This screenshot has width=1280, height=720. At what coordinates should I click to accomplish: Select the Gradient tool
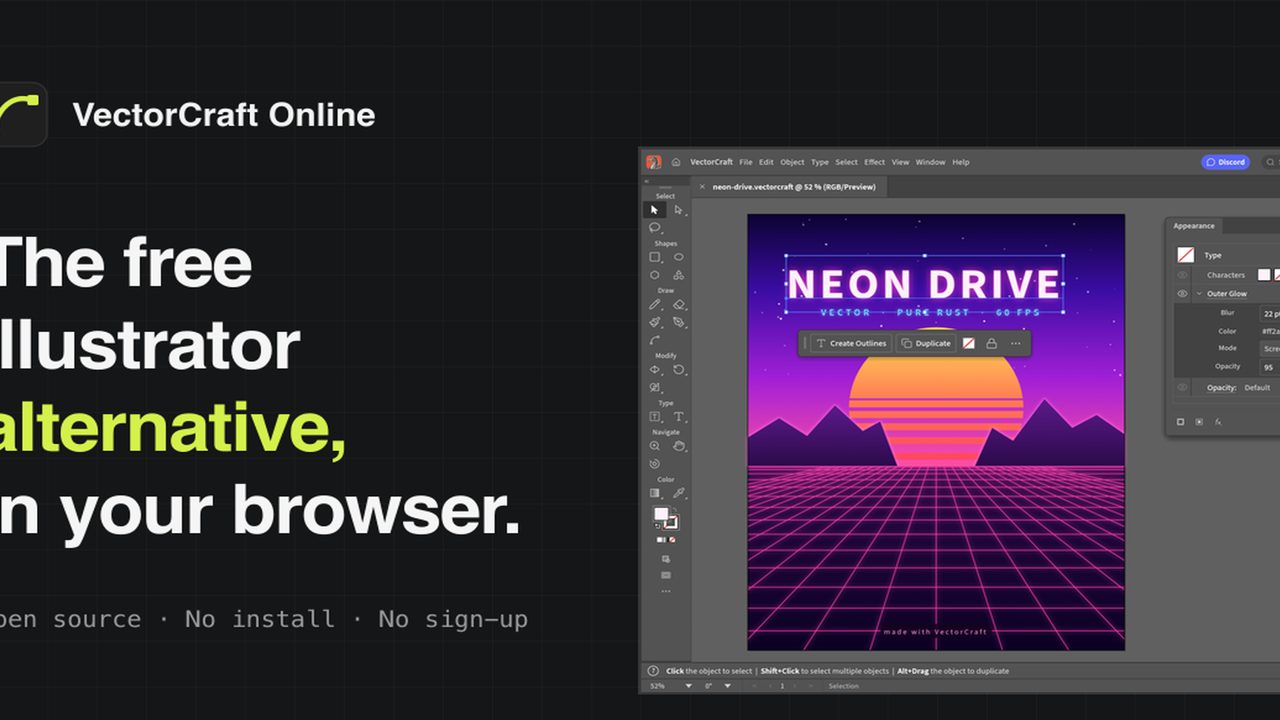pyautogui.click(x=655, y=493)
